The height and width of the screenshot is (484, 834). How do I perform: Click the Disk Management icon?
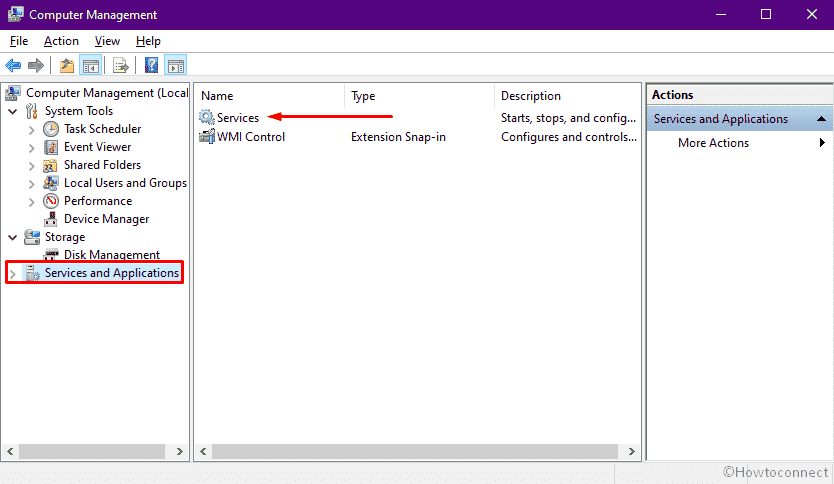pyautogui.click(x=51, y=254)
